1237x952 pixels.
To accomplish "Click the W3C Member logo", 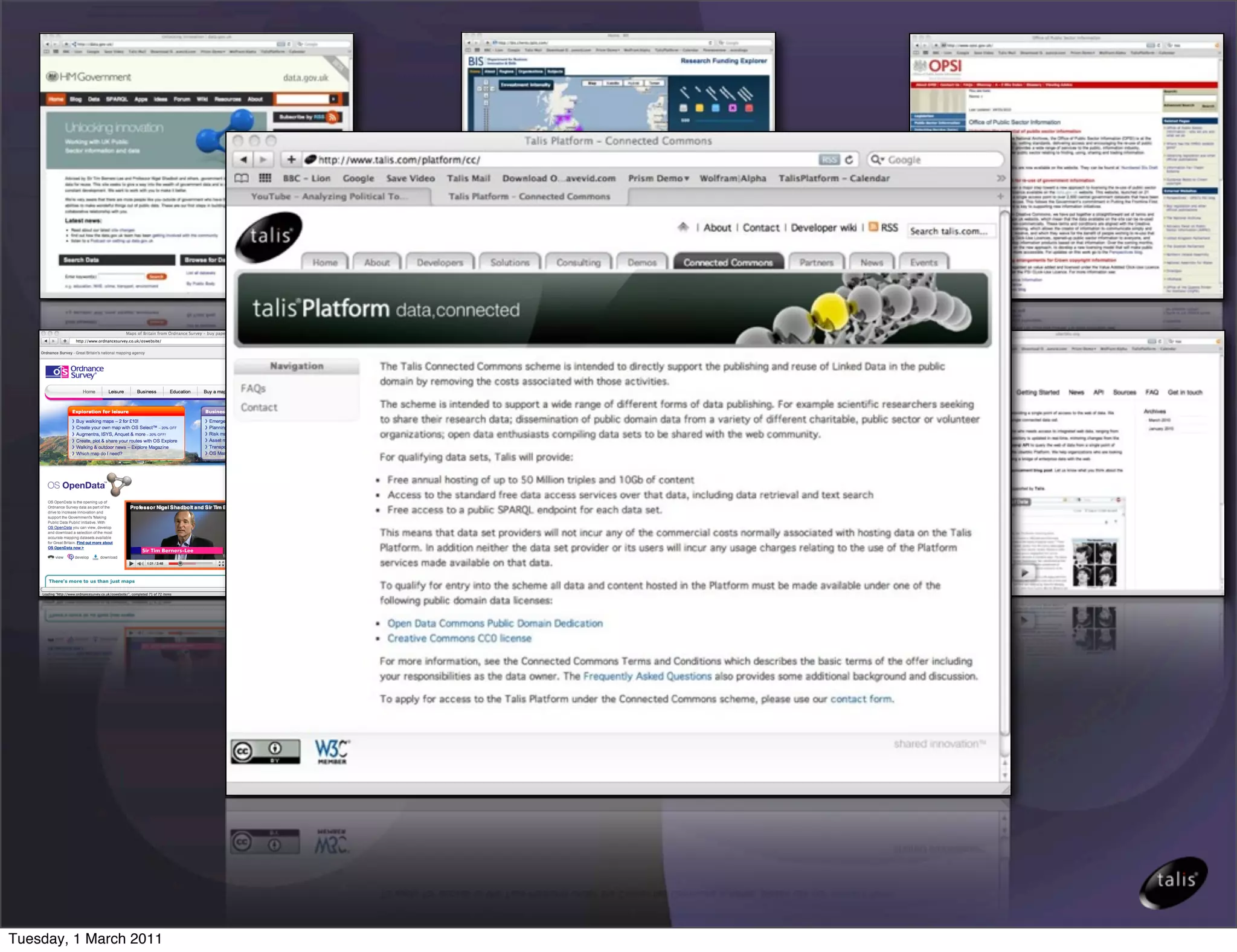I will (332, 751).
